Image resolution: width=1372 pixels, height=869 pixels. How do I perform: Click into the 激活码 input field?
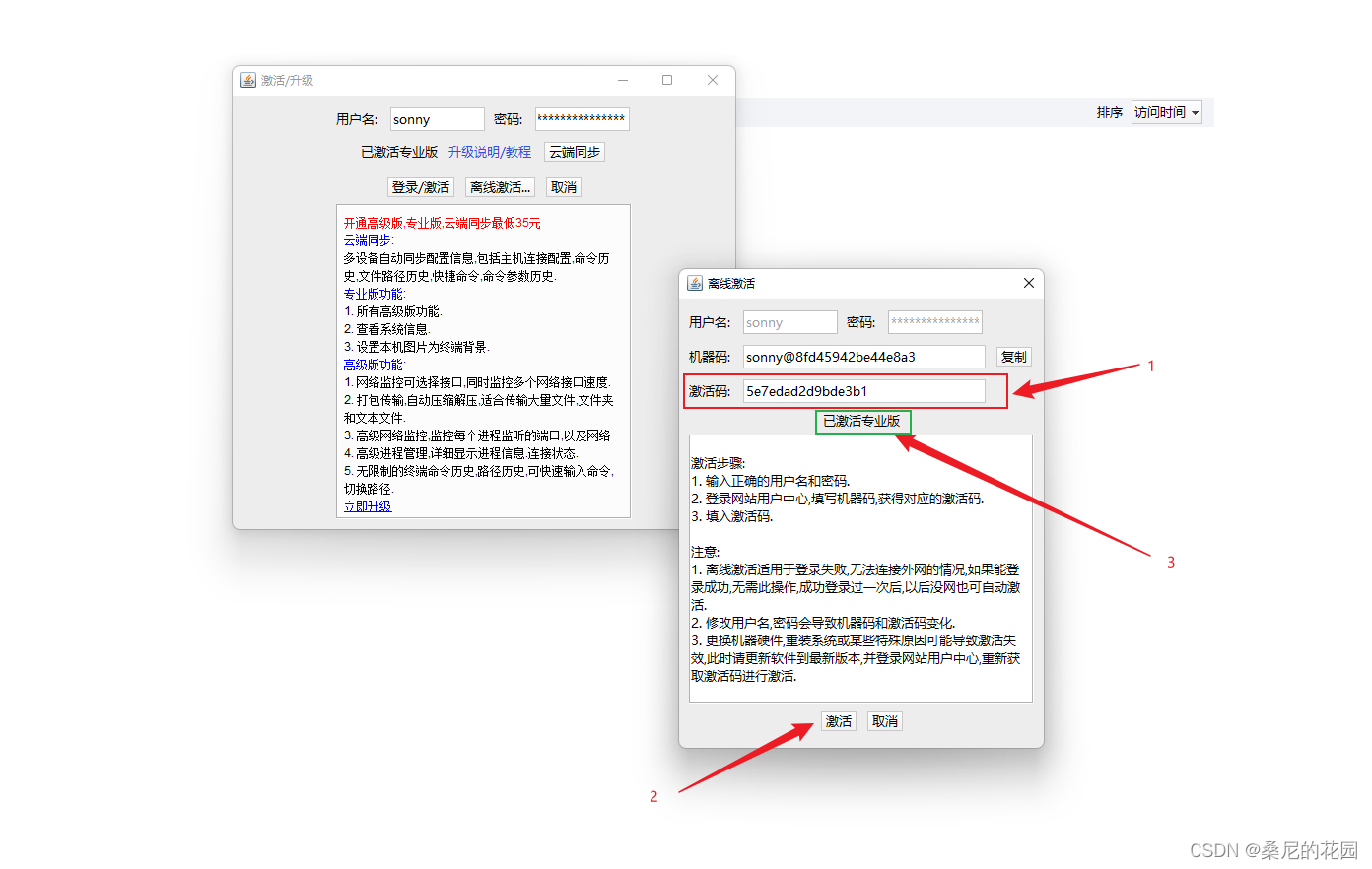(x=863, y=391)
